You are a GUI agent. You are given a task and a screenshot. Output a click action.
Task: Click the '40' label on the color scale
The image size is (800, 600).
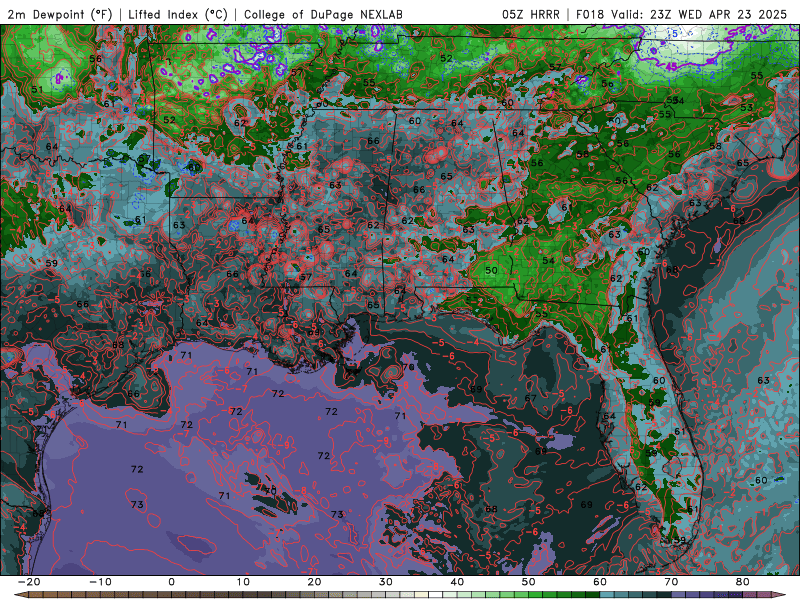457,582
